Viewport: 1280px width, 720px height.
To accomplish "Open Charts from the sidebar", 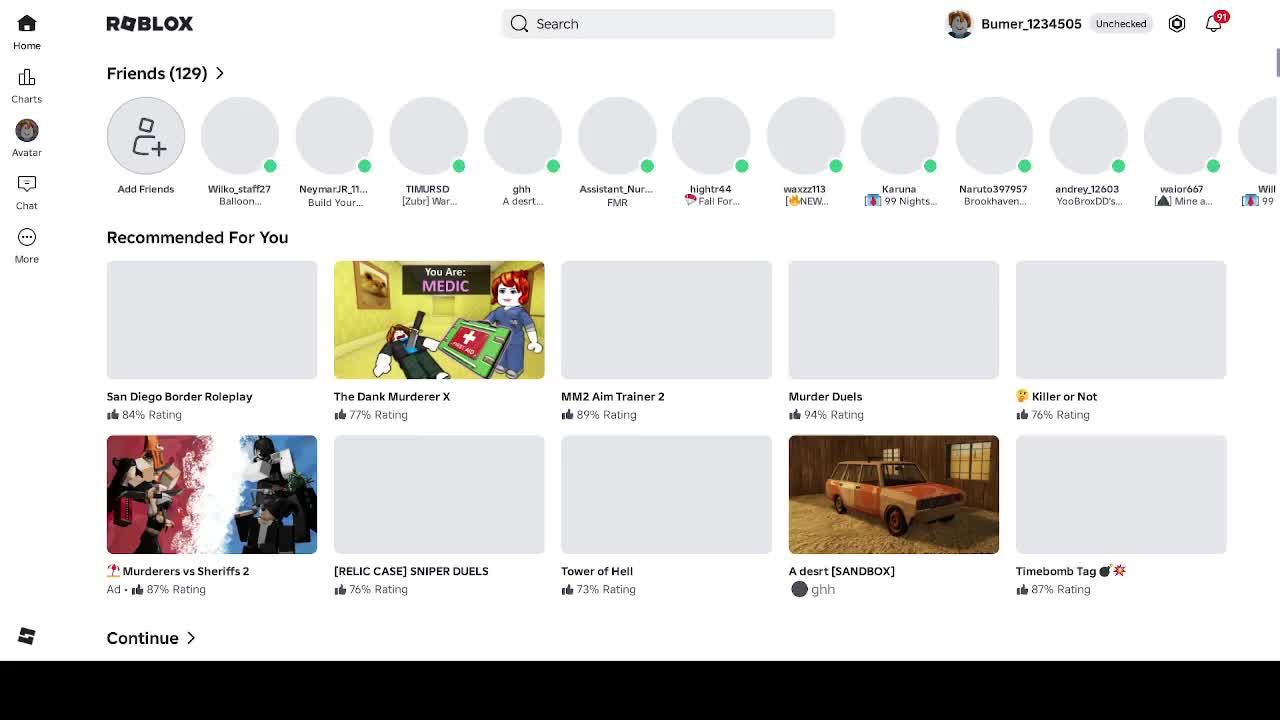I will [x=27, y=86].
